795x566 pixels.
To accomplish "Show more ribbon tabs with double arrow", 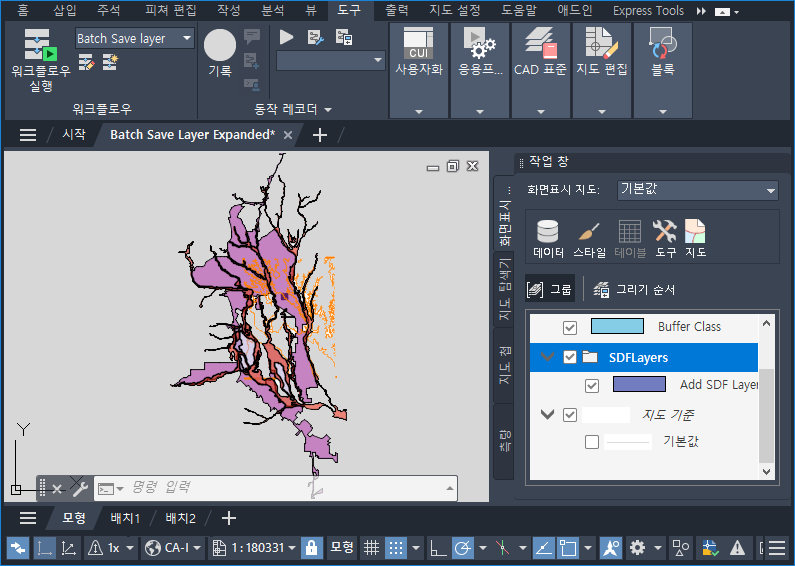I will (x=701, y=11).
